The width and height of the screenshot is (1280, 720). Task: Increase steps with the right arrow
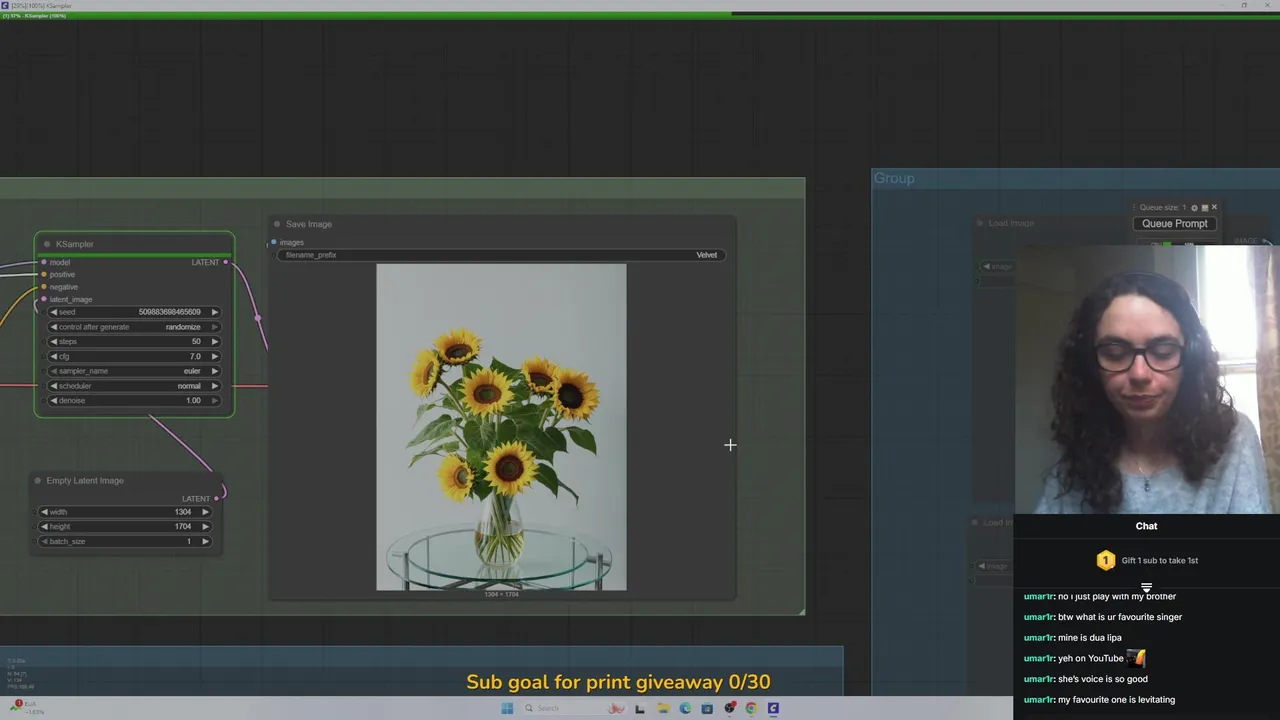(x=214, y=341)
